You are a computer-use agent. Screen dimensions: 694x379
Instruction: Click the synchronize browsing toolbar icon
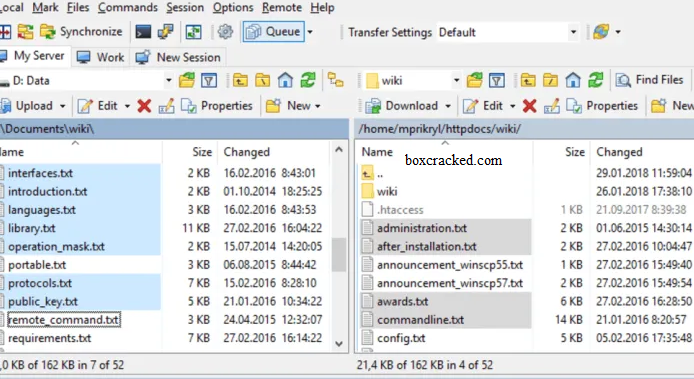click(x=193, y=32)
